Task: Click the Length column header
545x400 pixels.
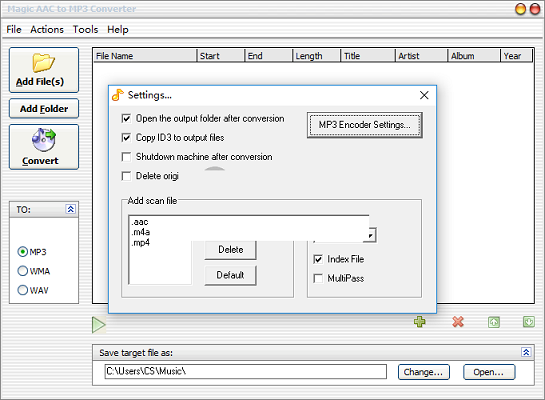Action: tap(317, 56)
